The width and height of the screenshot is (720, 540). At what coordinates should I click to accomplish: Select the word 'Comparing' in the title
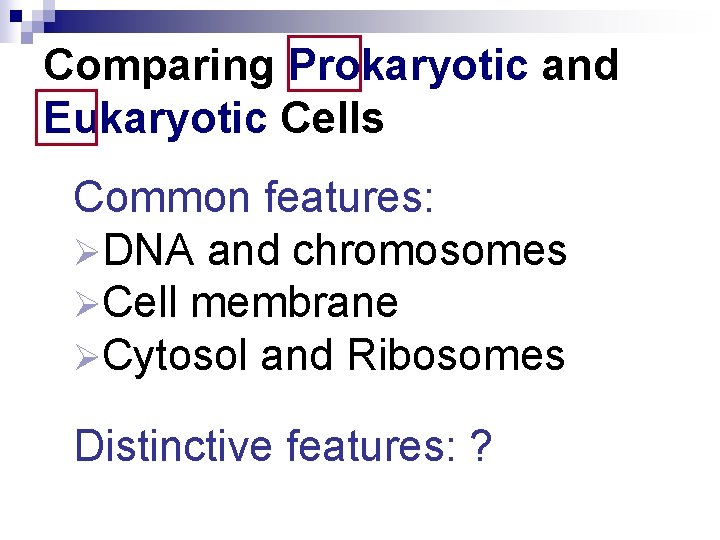pos(158,66)
